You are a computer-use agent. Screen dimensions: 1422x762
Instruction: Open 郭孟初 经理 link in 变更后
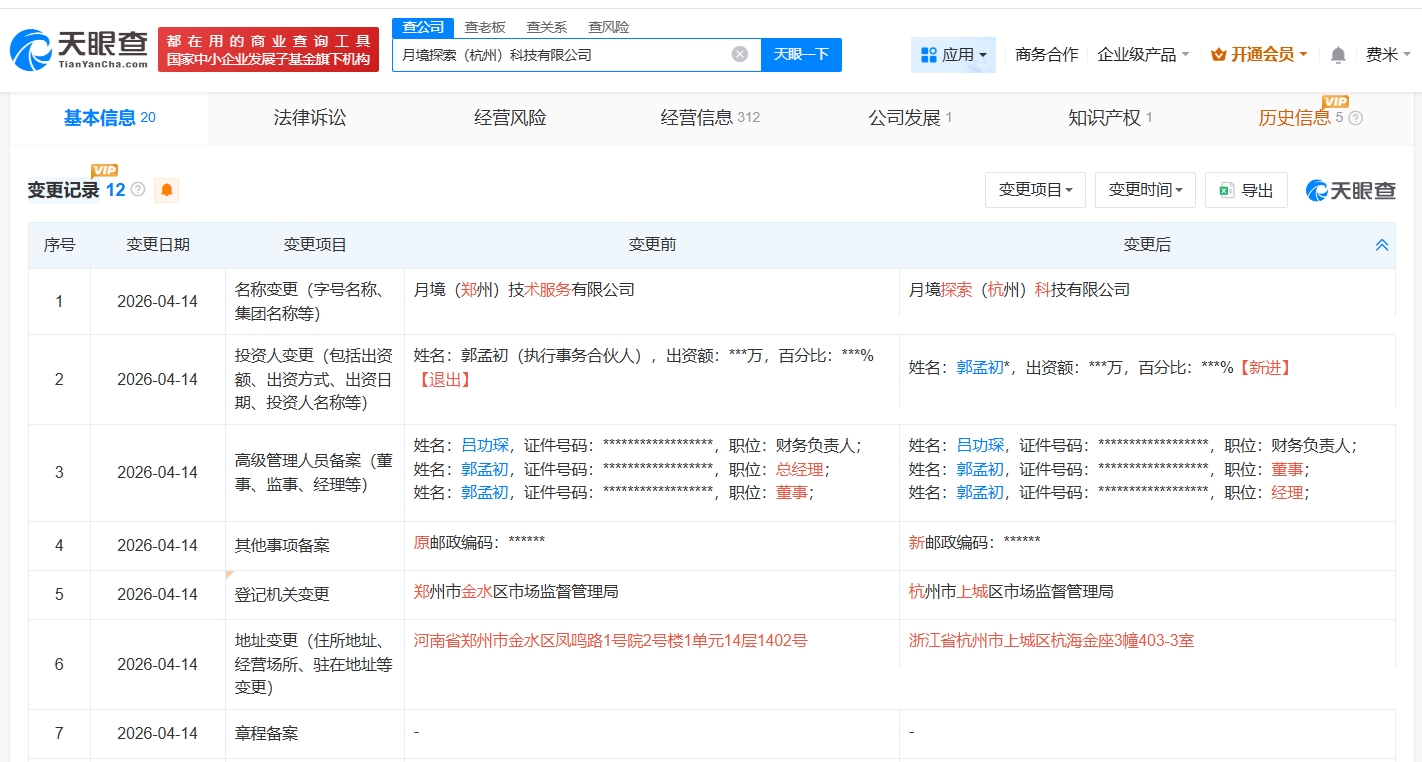tap(980, 492)
